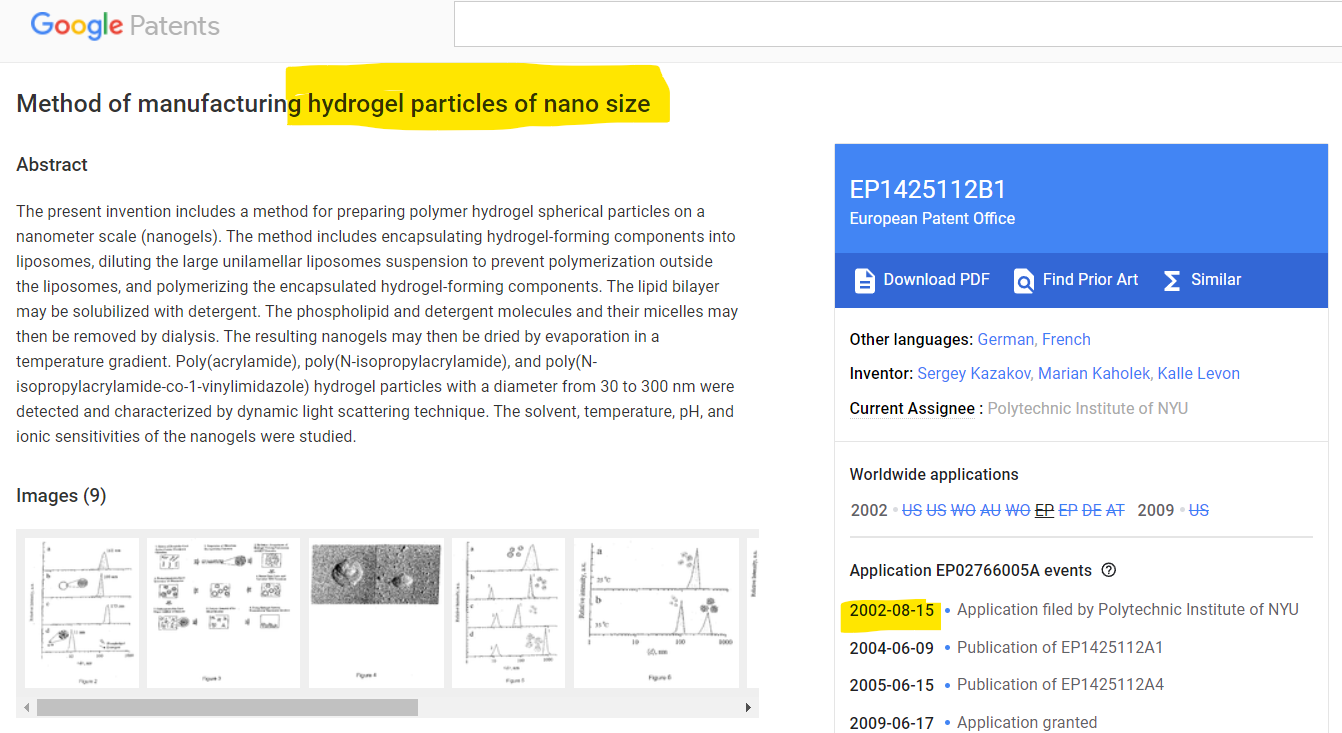Open inventor Kalle Levon link
Viewport: 1342px width, 733px height.
click(x=1198, y=374)
